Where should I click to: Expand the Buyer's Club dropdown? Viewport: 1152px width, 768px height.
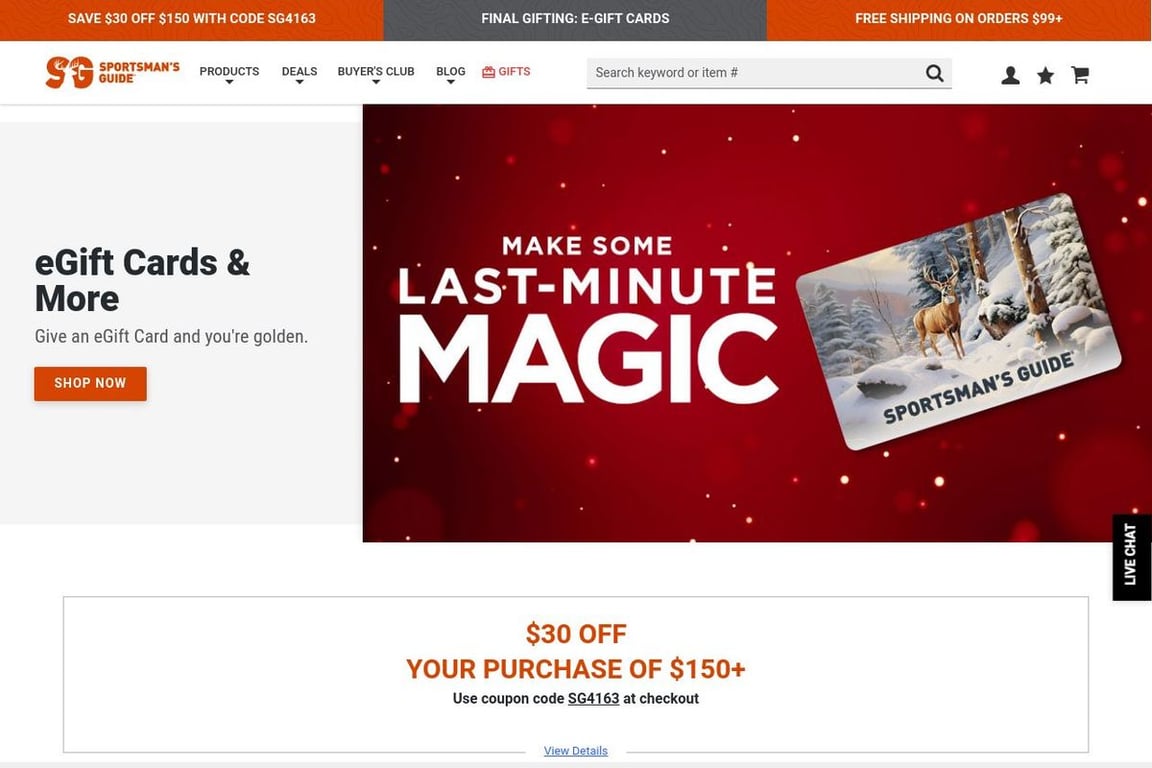pyautogui.click(x=375, y=74)
